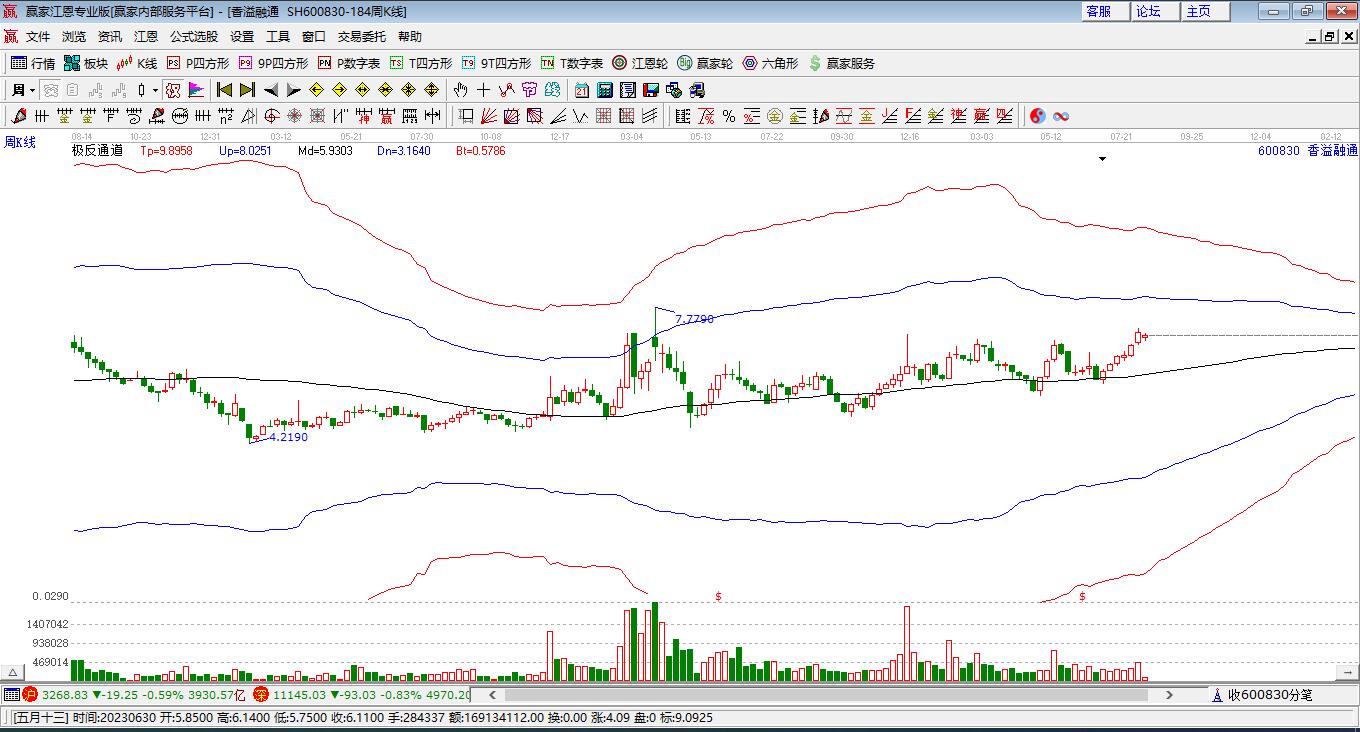Viewport: 1360px width, 732px height.
Task: Open the 帮助 menu
Action: click(x=410, y=37)
